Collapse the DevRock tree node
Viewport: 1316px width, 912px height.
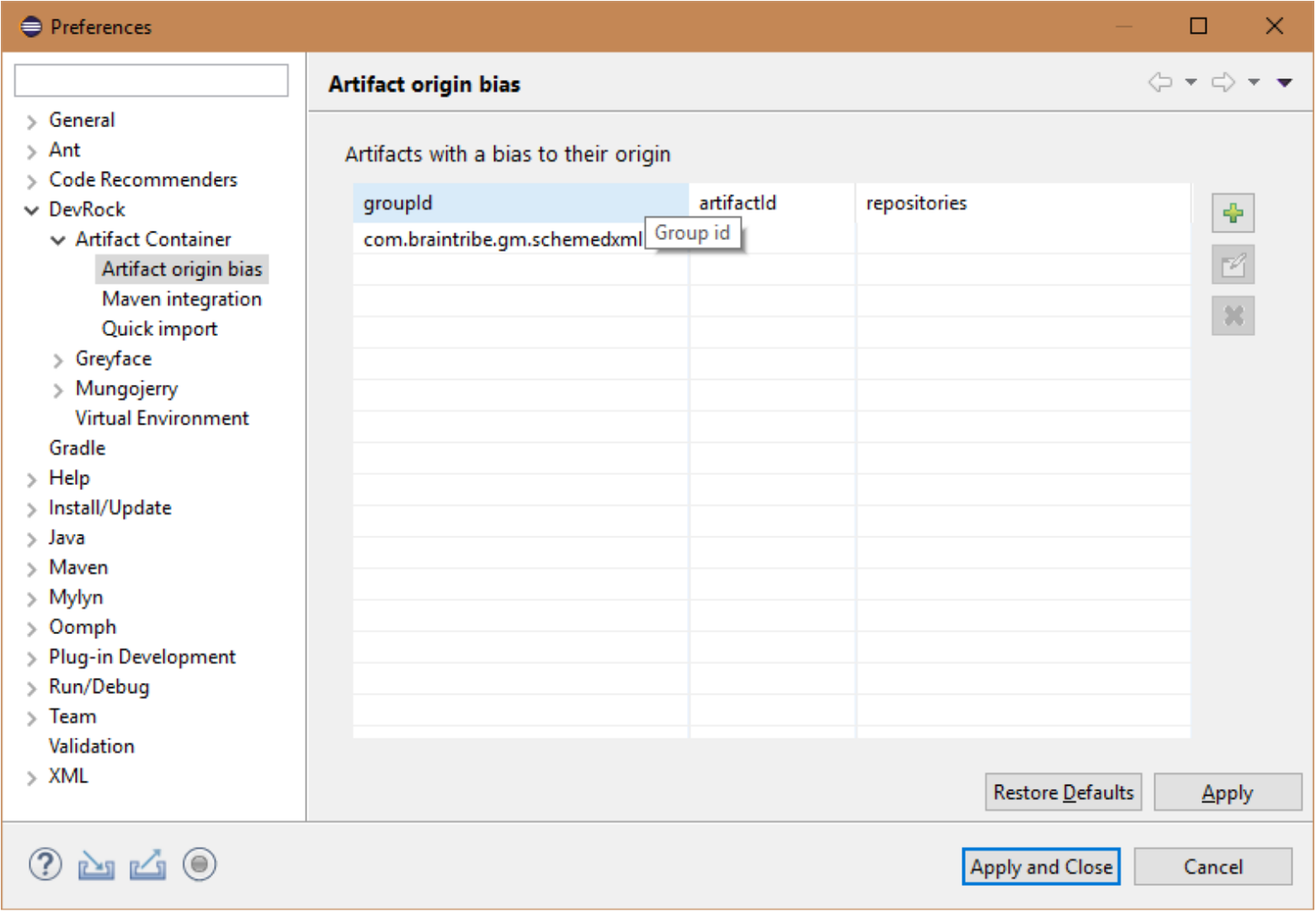coord(32,211)
